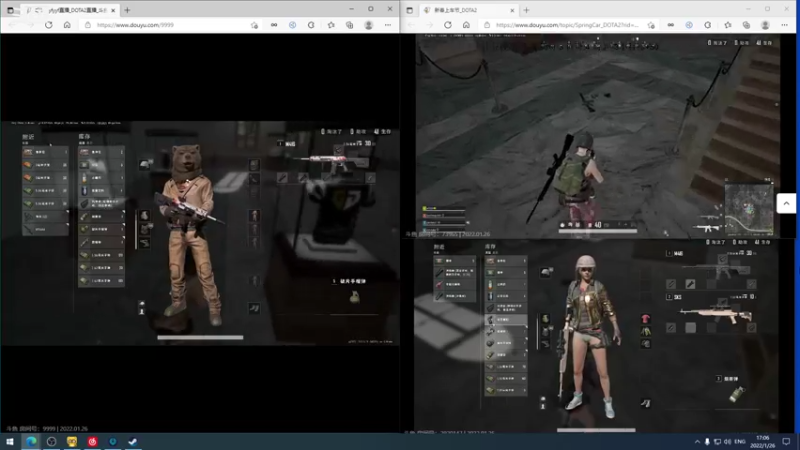Go to home page in right browser window
The image size is (800, 450).
tap(466, 24)
